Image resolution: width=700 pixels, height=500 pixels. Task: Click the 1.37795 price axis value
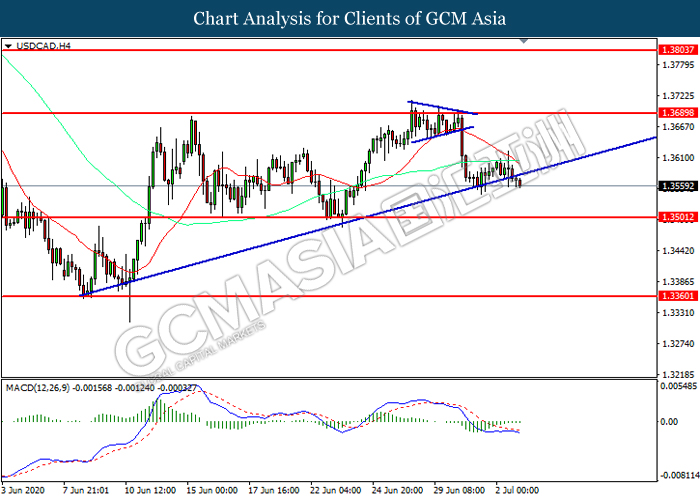(x=678, y=65)
